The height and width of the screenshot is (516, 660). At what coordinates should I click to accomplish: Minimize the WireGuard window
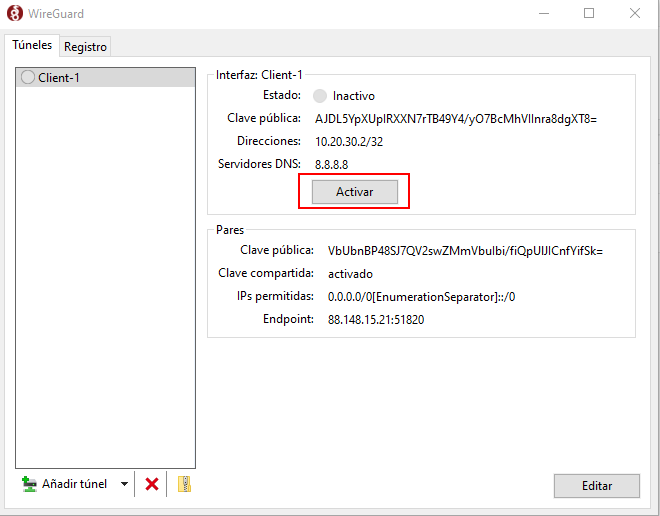pos(543,13)
